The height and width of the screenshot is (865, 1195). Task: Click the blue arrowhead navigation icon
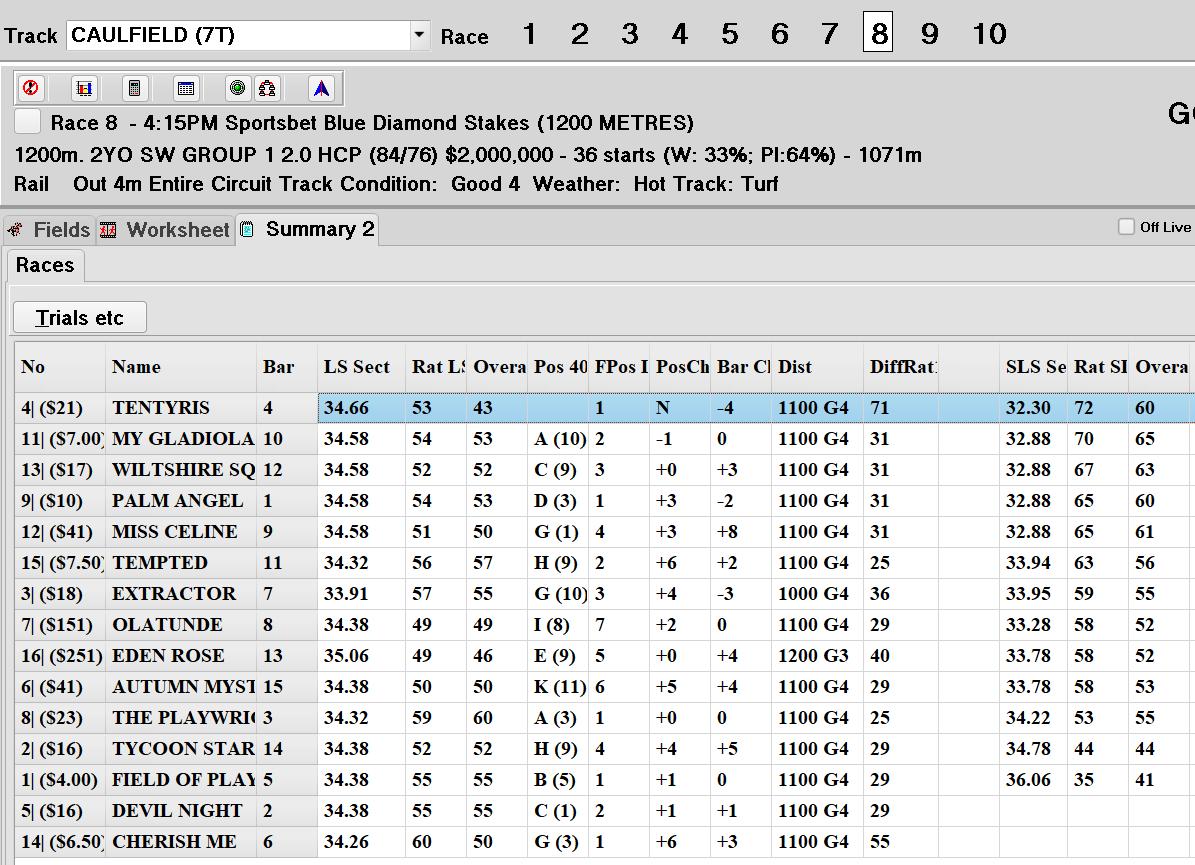[321, 88]
